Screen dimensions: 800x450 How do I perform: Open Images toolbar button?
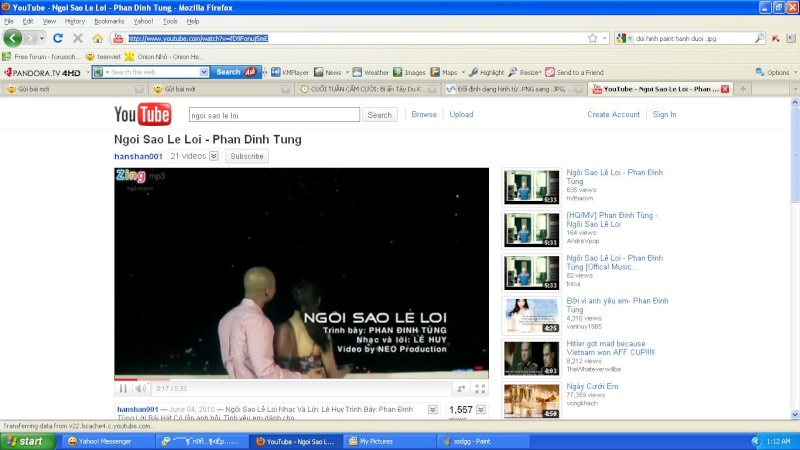[409, 72]
